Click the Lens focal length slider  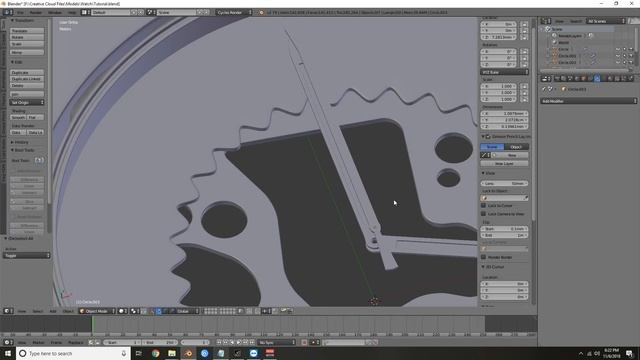coord(504,184)
